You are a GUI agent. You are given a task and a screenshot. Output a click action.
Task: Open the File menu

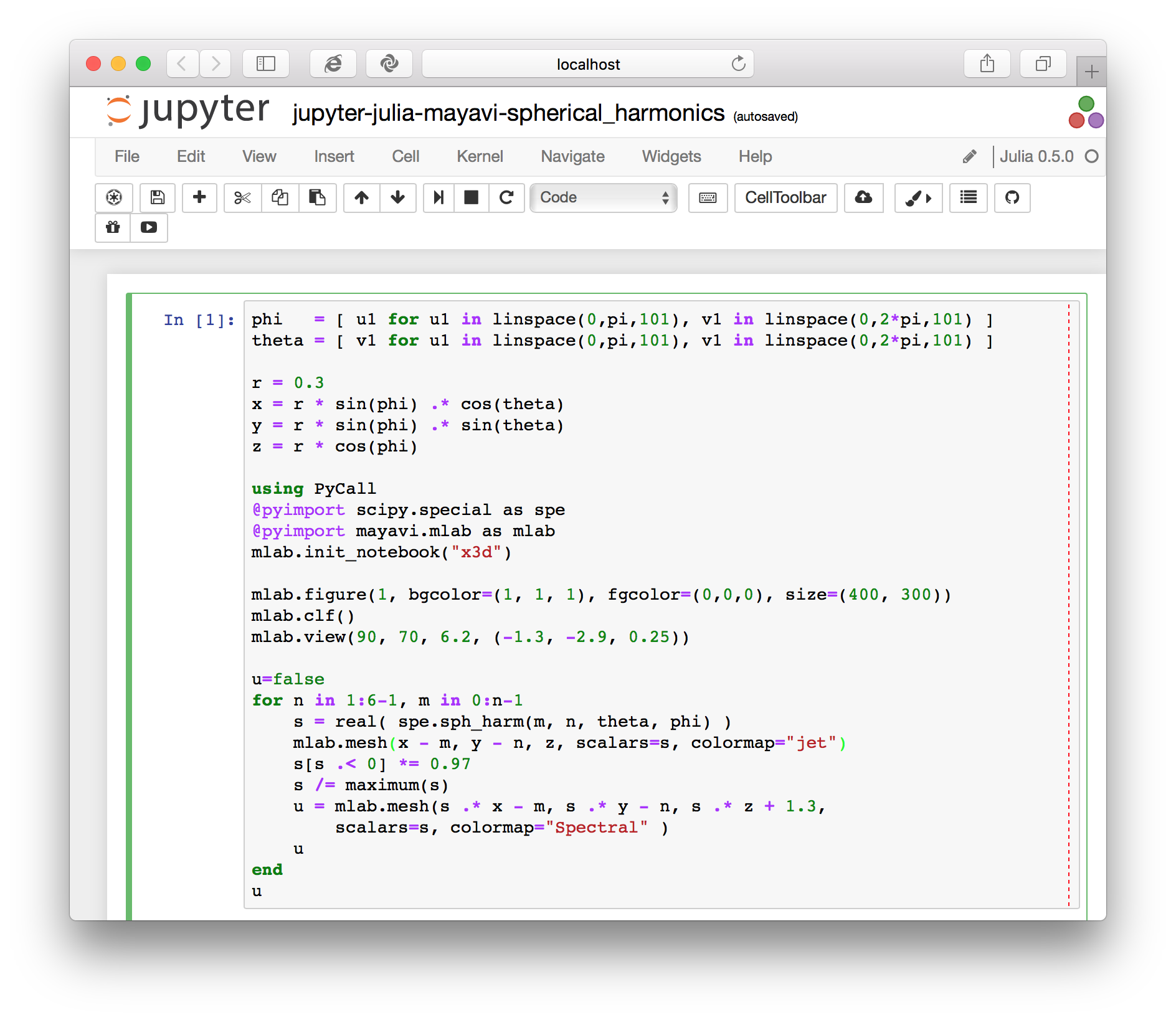(x=127, y=156)
